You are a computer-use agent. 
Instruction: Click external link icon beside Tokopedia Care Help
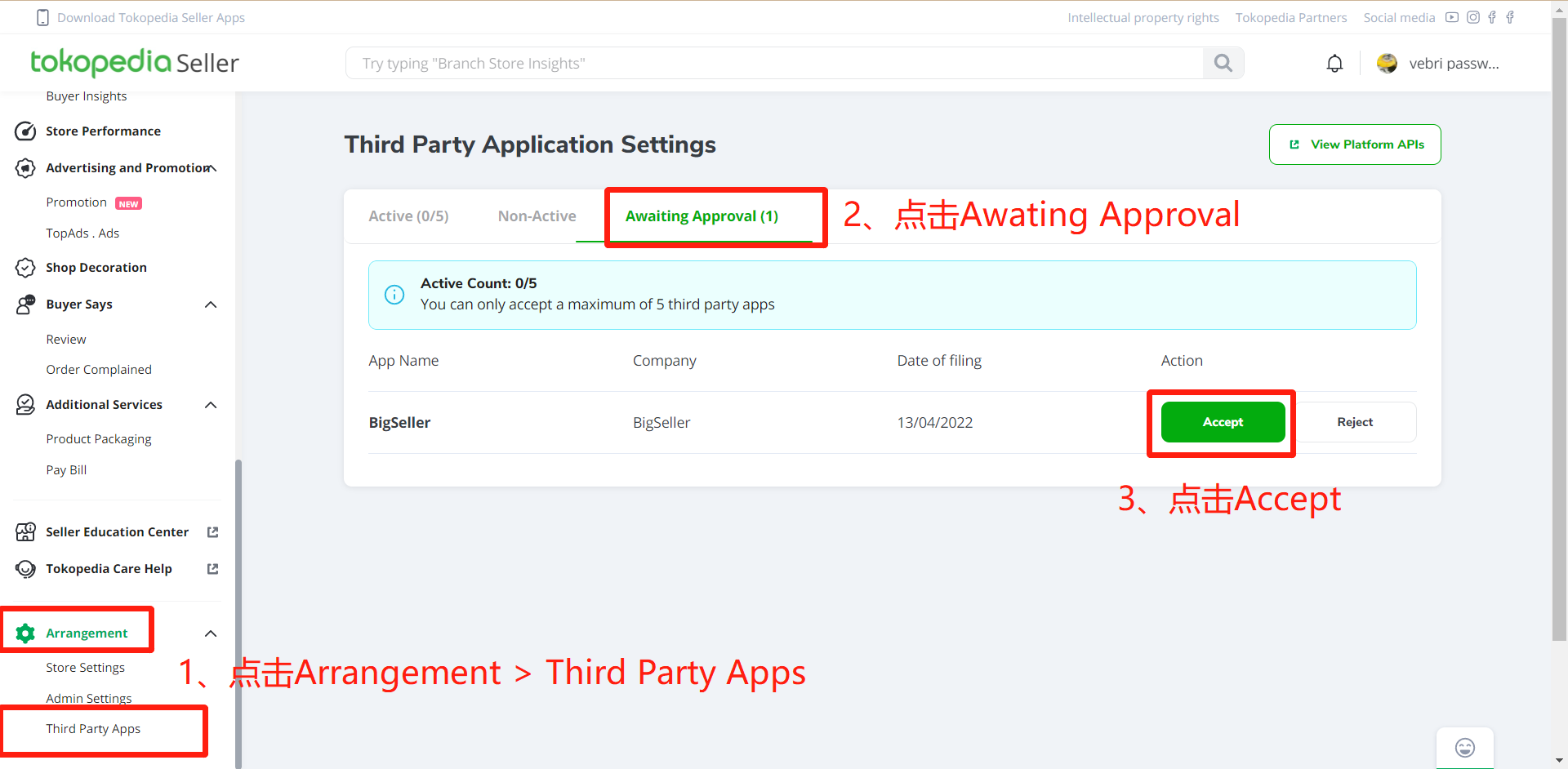[213, 569]
